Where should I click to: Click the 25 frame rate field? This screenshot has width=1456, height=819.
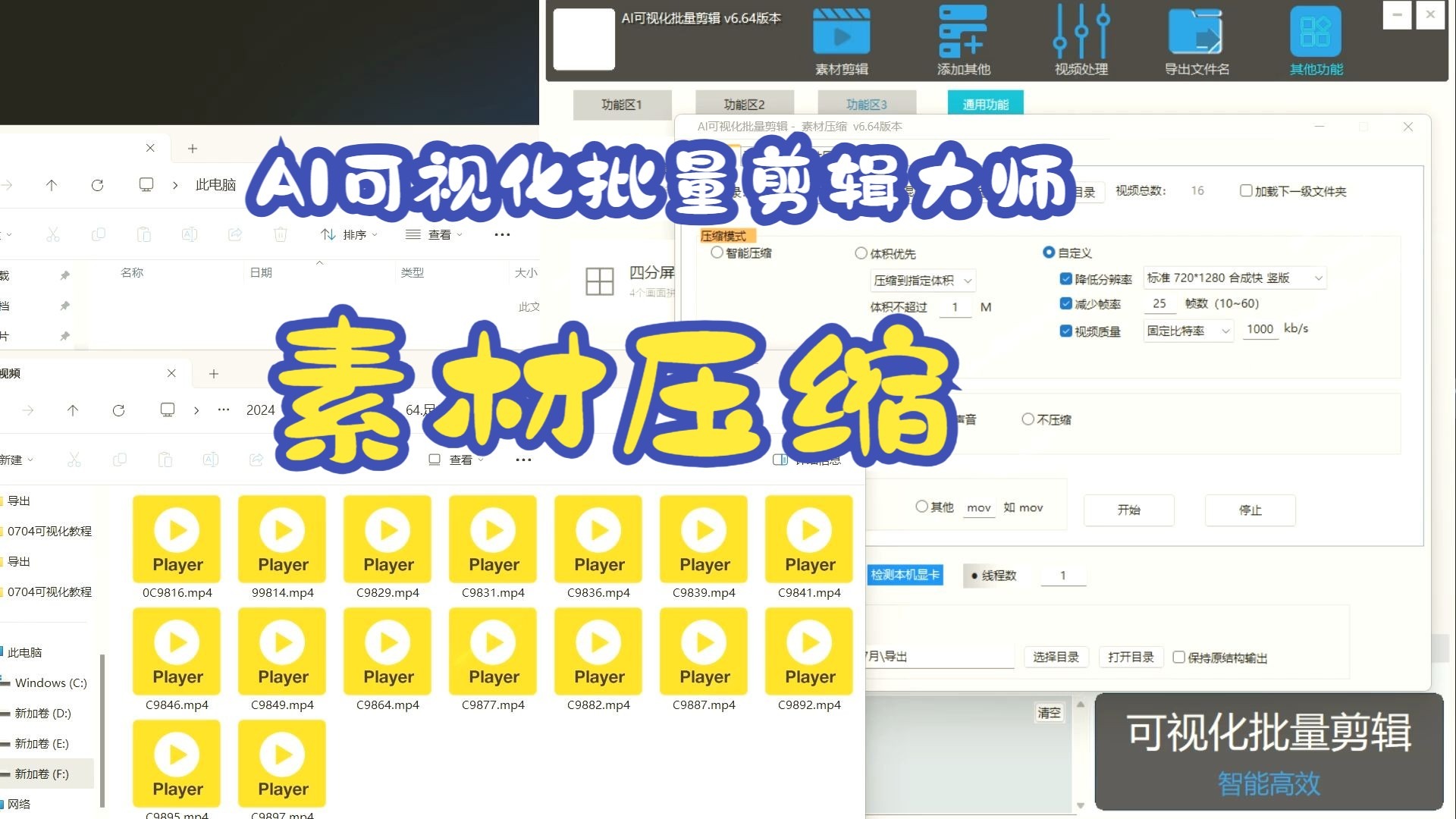[1159, 303]
